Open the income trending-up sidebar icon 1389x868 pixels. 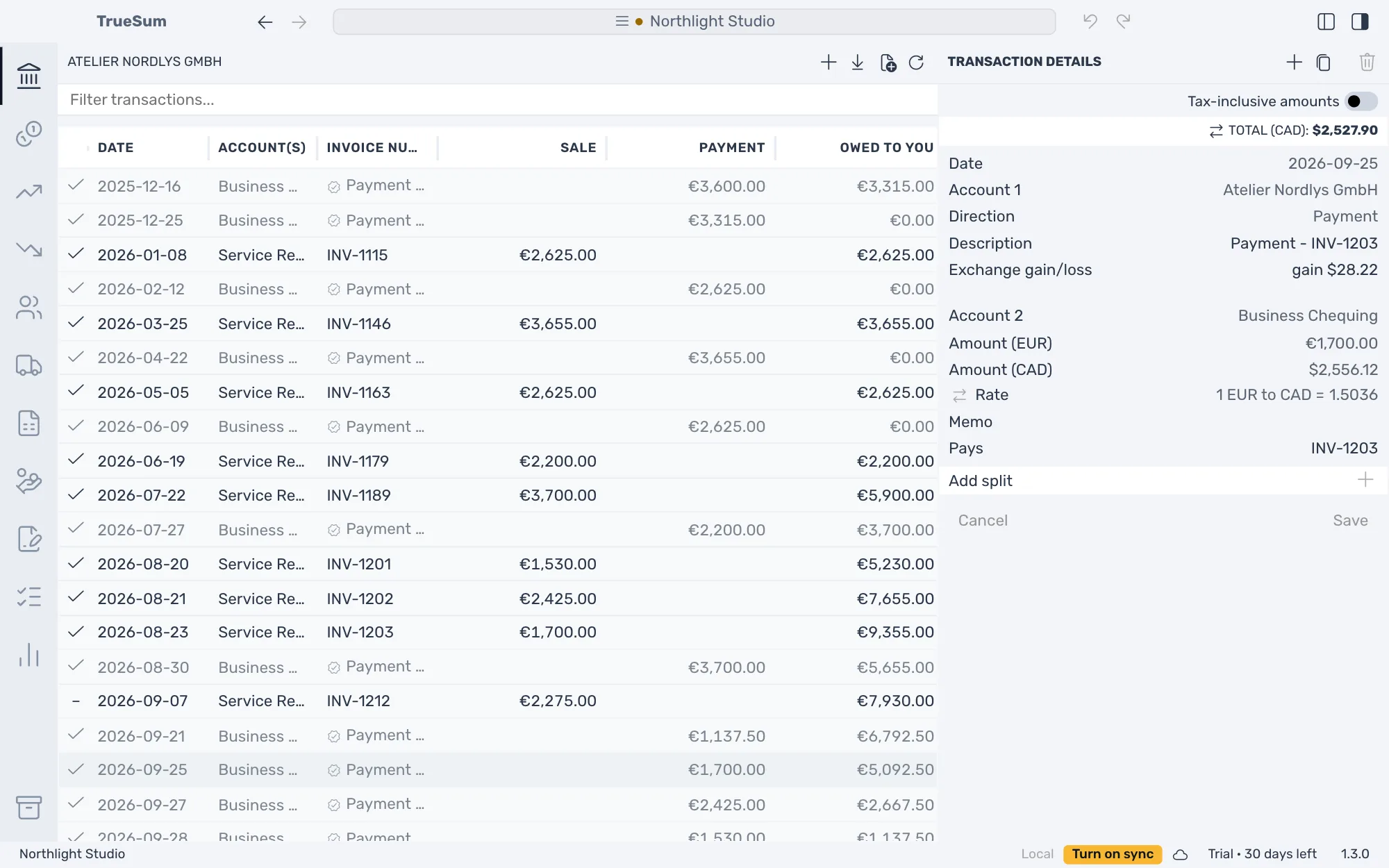(x=28, y=192)
